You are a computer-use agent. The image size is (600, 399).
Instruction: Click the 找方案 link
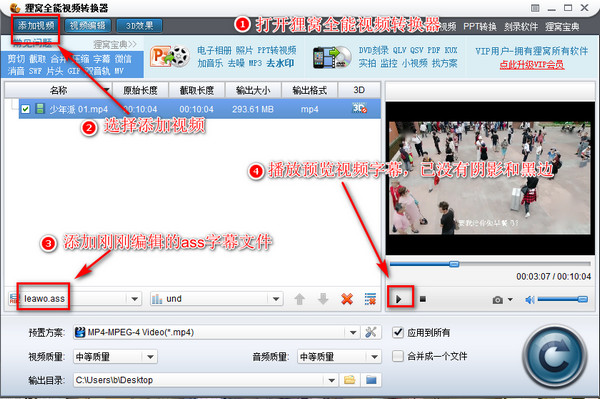pyautogui.click(x=445, y=63)
